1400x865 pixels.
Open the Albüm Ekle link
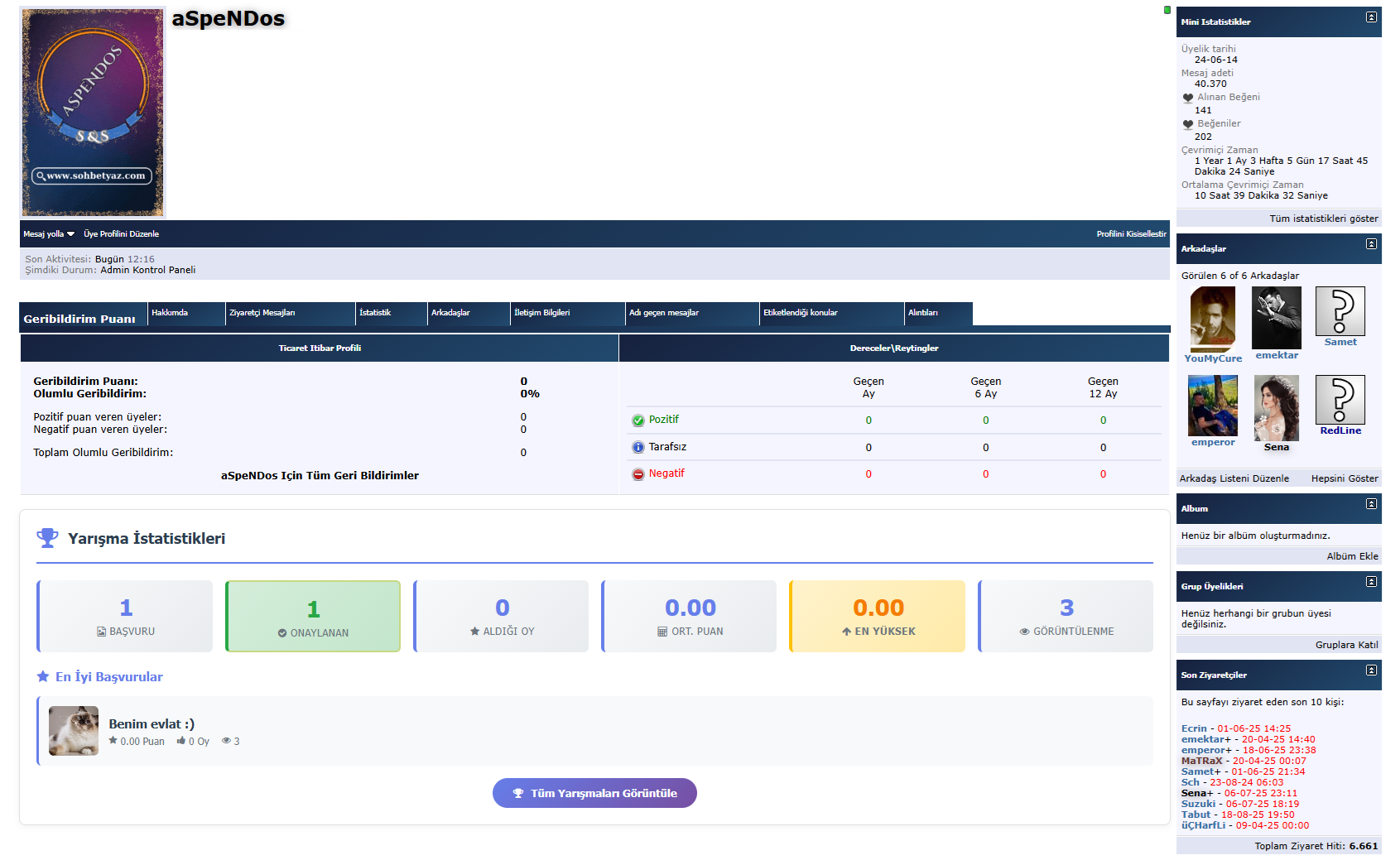(1352, 556)
